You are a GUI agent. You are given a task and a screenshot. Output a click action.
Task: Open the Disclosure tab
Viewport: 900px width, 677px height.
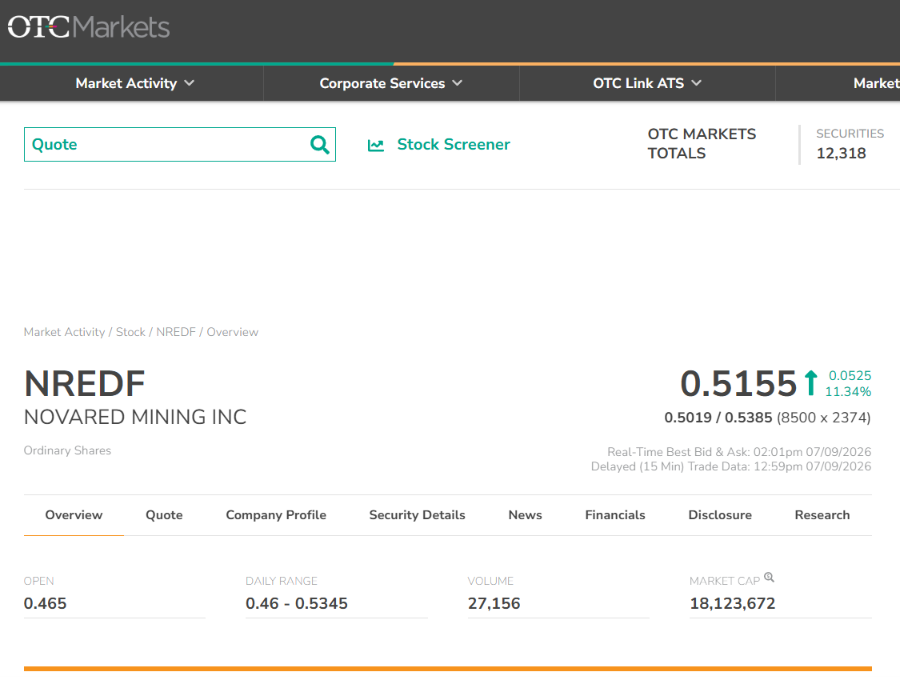tap(720, 514)
